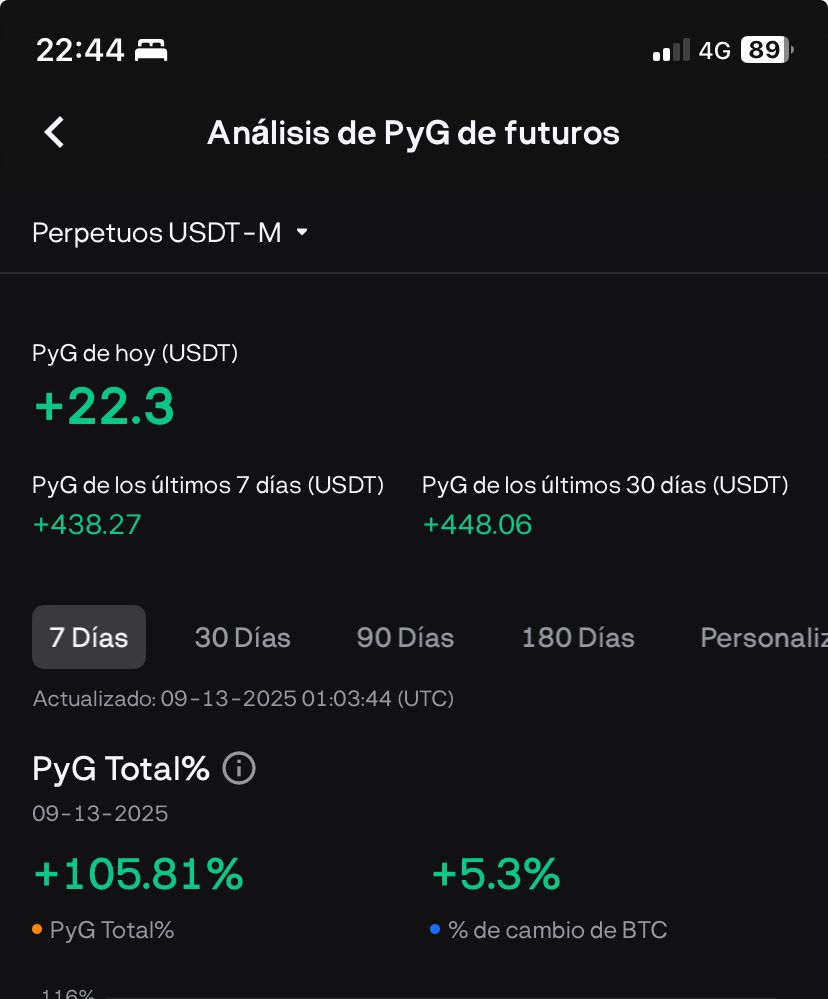Tap the cellular signal bars icon
The width and height of the screenshot is (828, 999).
tap(671, 50)
